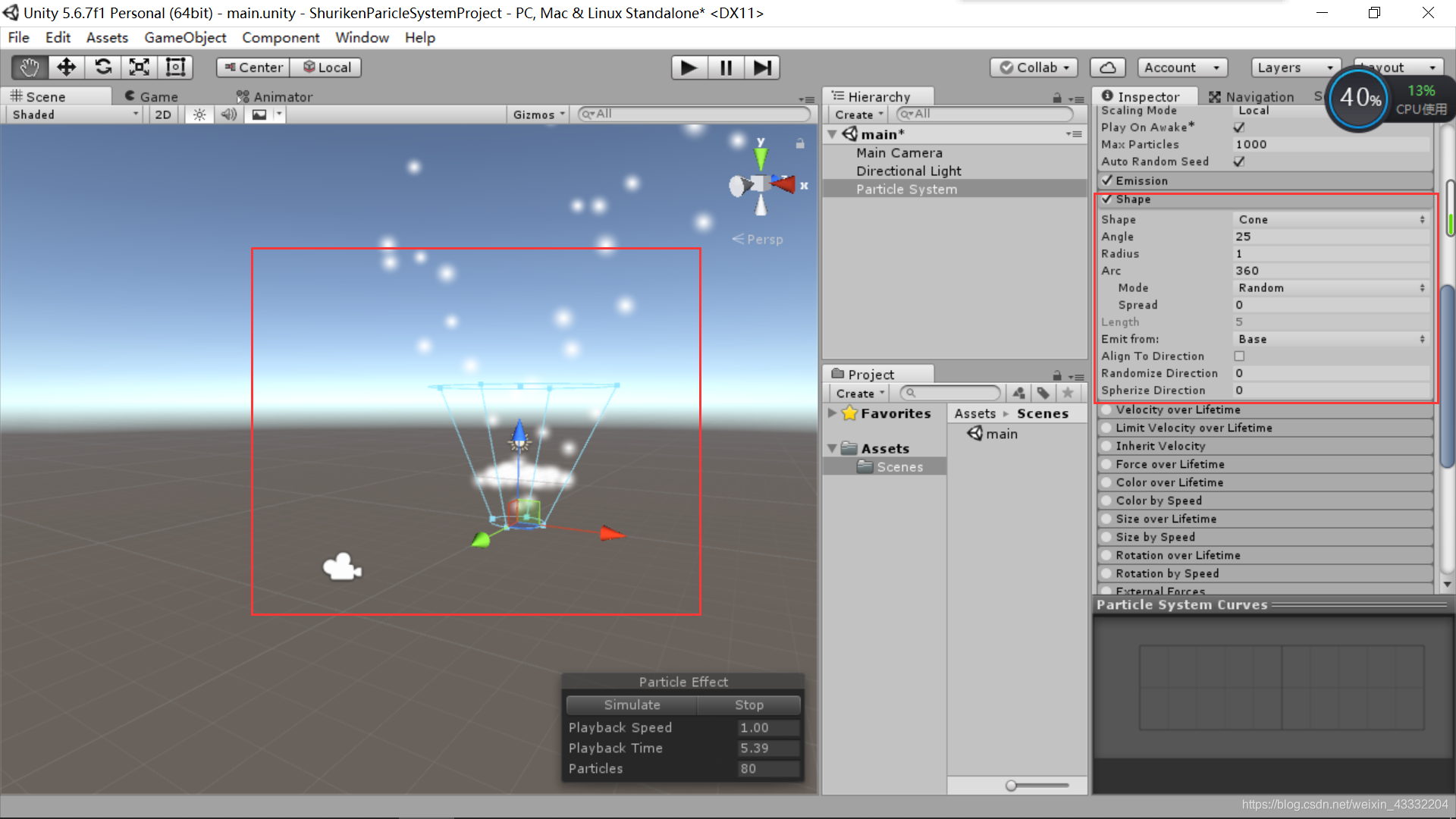Open the Arc Mode Random dropdown
Viewport: 1456px width, 819px height.
pyautogui.click(x=1332, y=287)
